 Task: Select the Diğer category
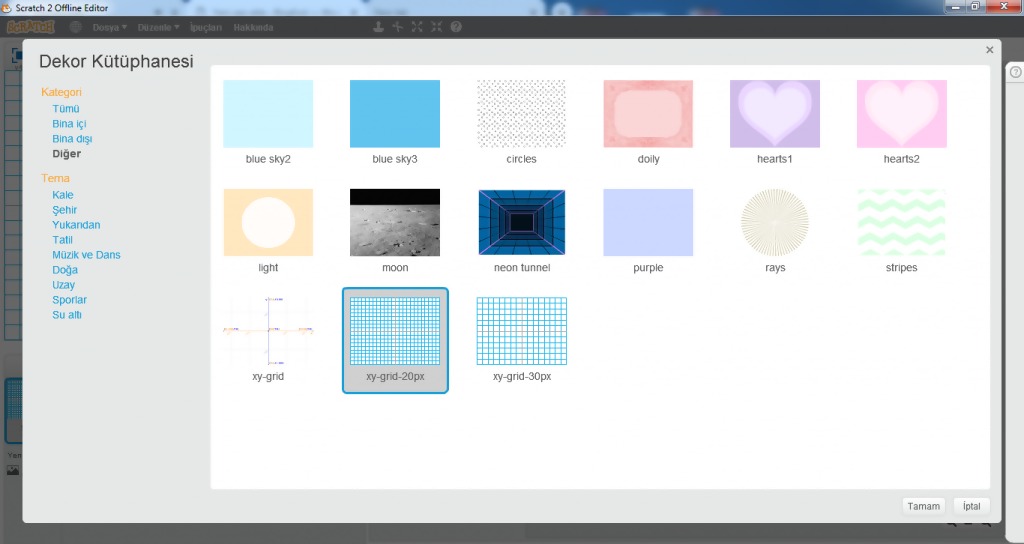67,153
